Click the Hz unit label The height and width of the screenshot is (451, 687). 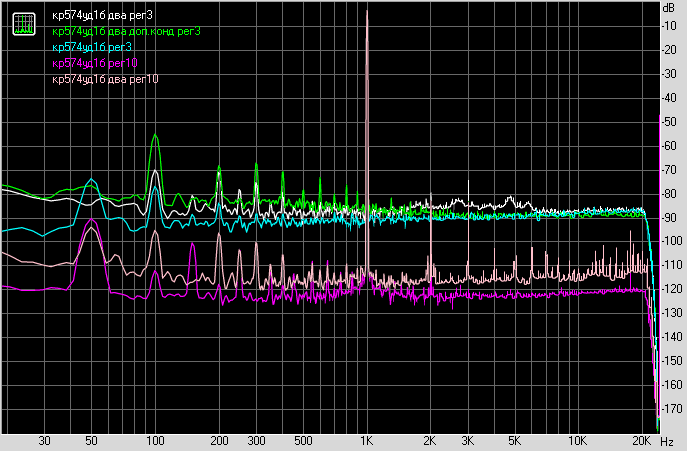coord(667,441)
